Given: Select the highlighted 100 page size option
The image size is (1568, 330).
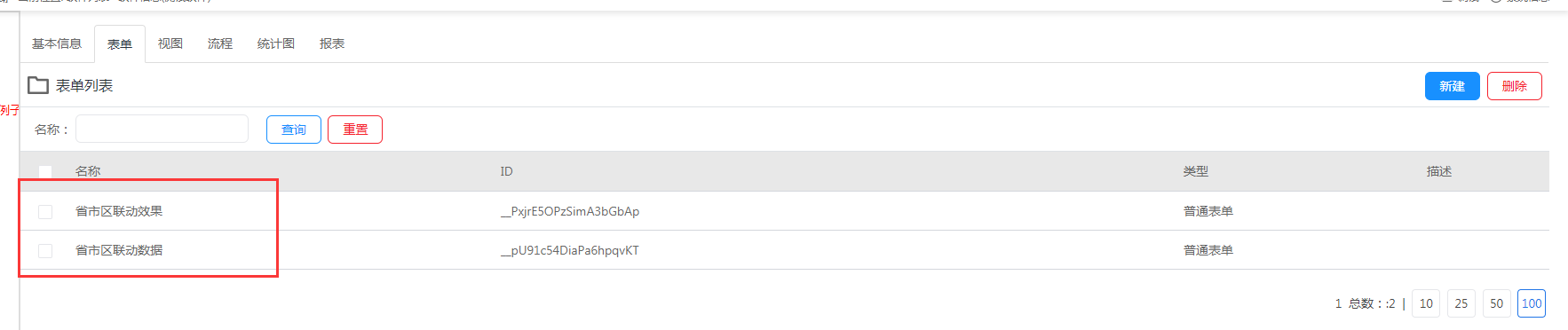Looking at the screenshot, I should click(1532, 303).
